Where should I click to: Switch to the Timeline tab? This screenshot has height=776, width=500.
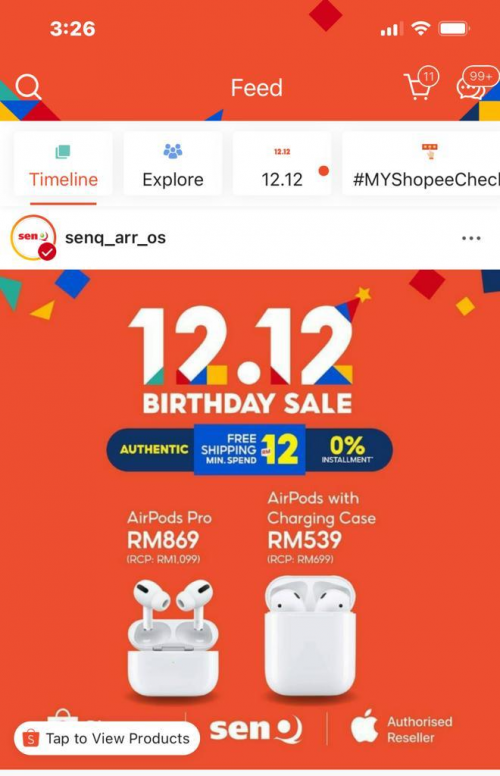pos(63,164)
